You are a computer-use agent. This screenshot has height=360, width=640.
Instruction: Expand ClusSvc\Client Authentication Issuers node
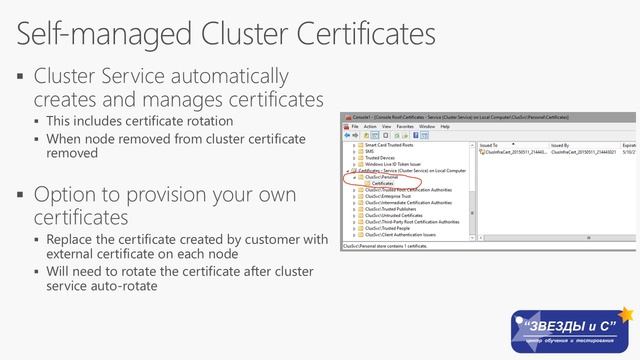354,235
